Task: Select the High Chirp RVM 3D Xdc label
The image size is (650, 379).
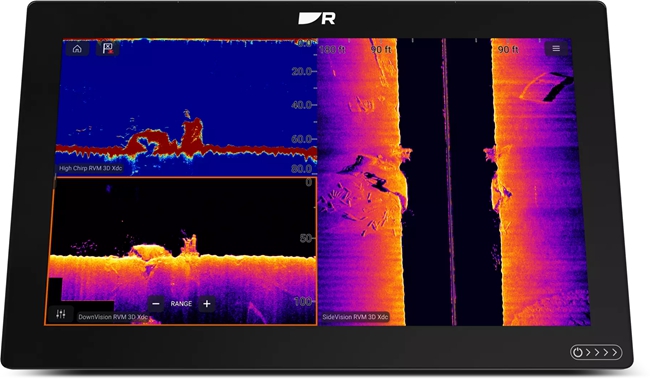Action: (90, 168)
